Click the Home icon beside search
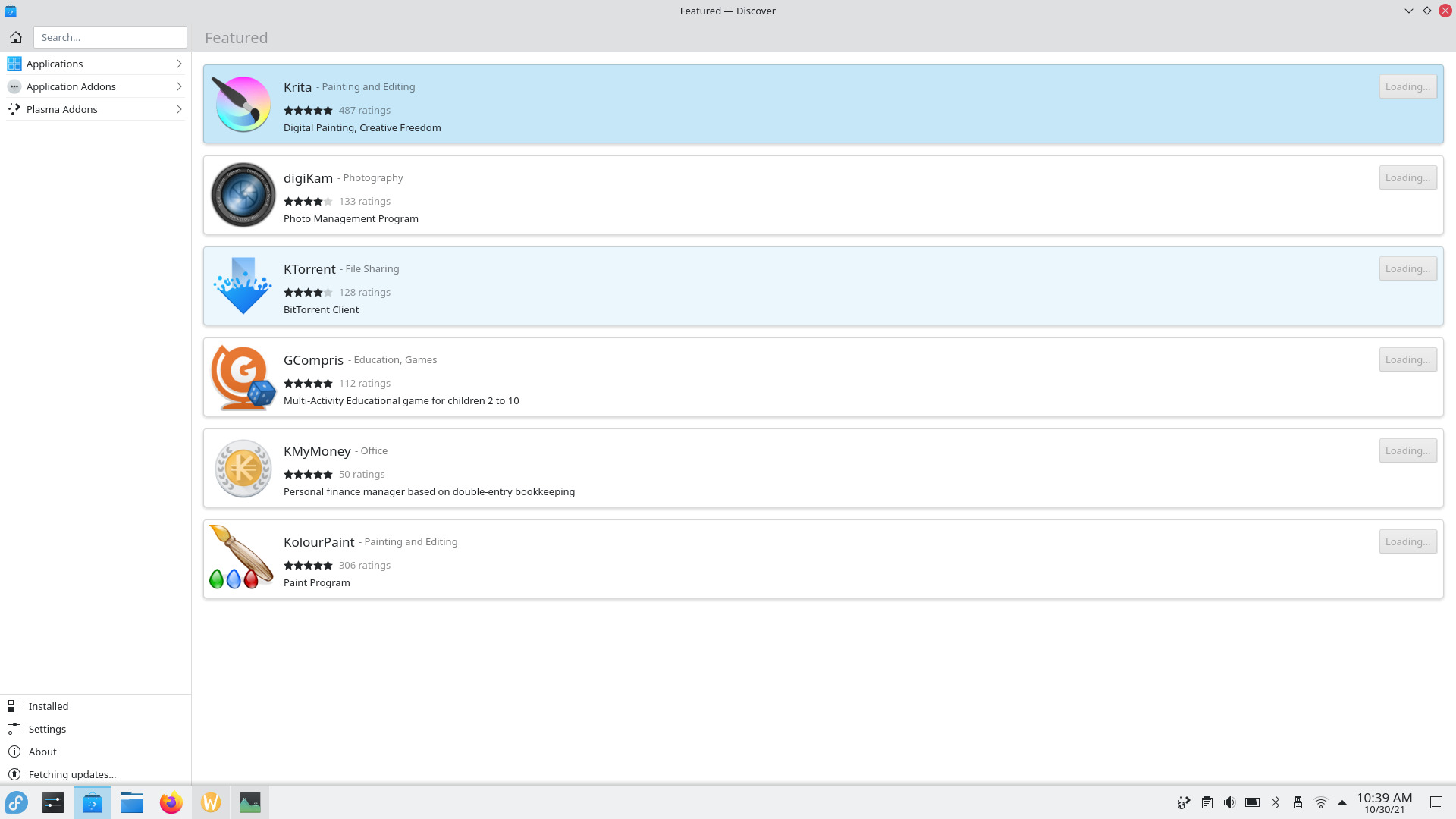Screen dimensions: 1456x819 (16, 37)
